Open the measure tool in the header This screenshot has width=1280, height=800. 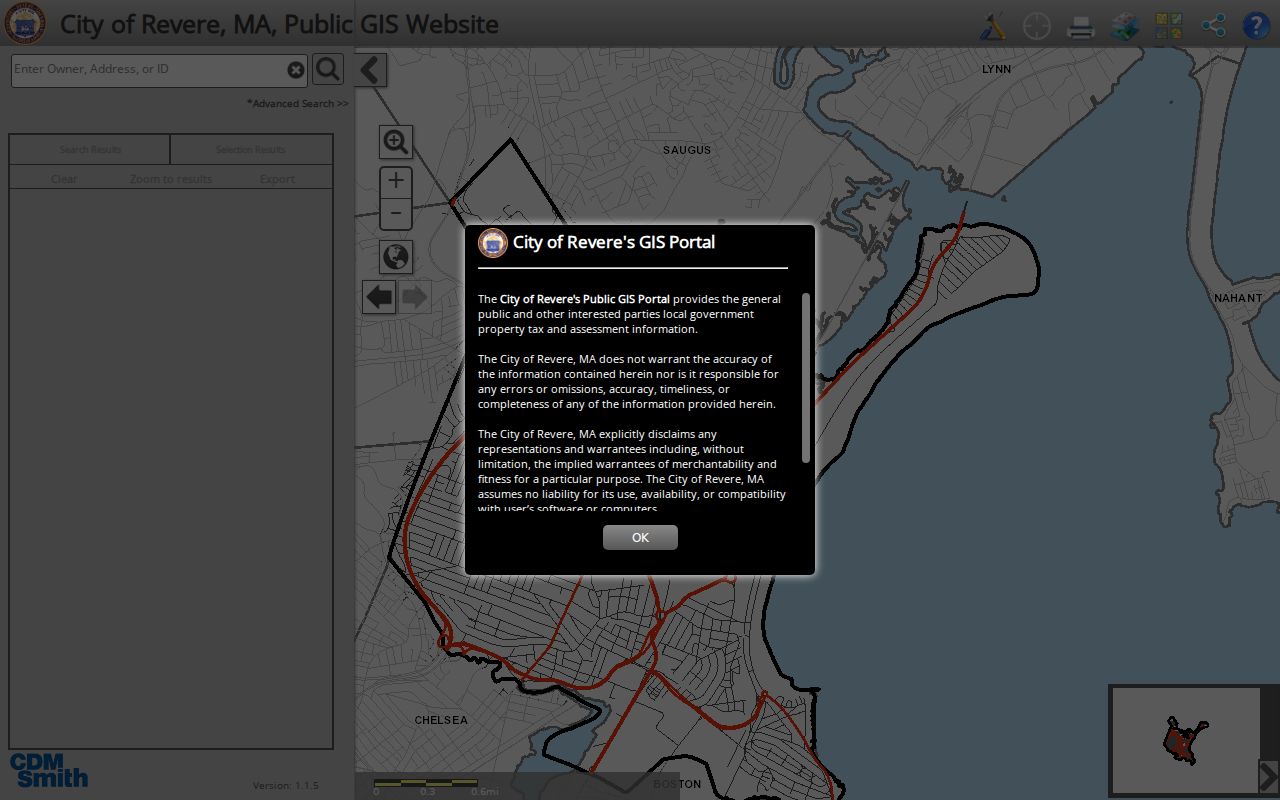click(x=993, y=25)
